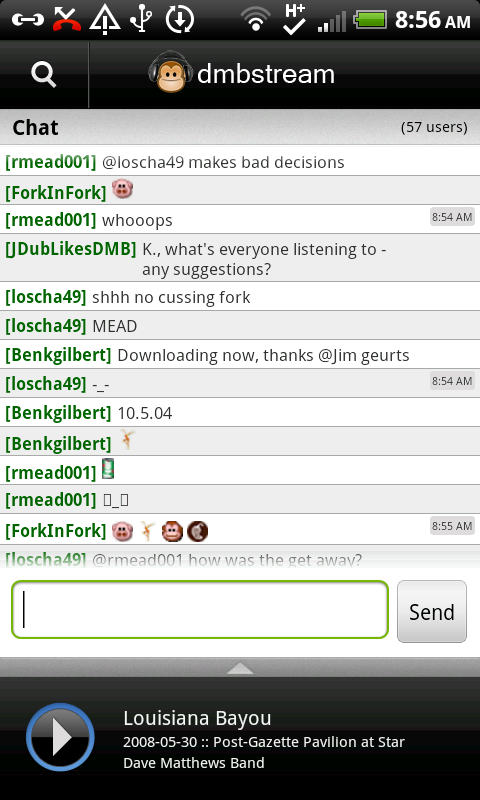Open the 57 users count
The height and width of the screenshot is (800, 480).
click(434, 127)
